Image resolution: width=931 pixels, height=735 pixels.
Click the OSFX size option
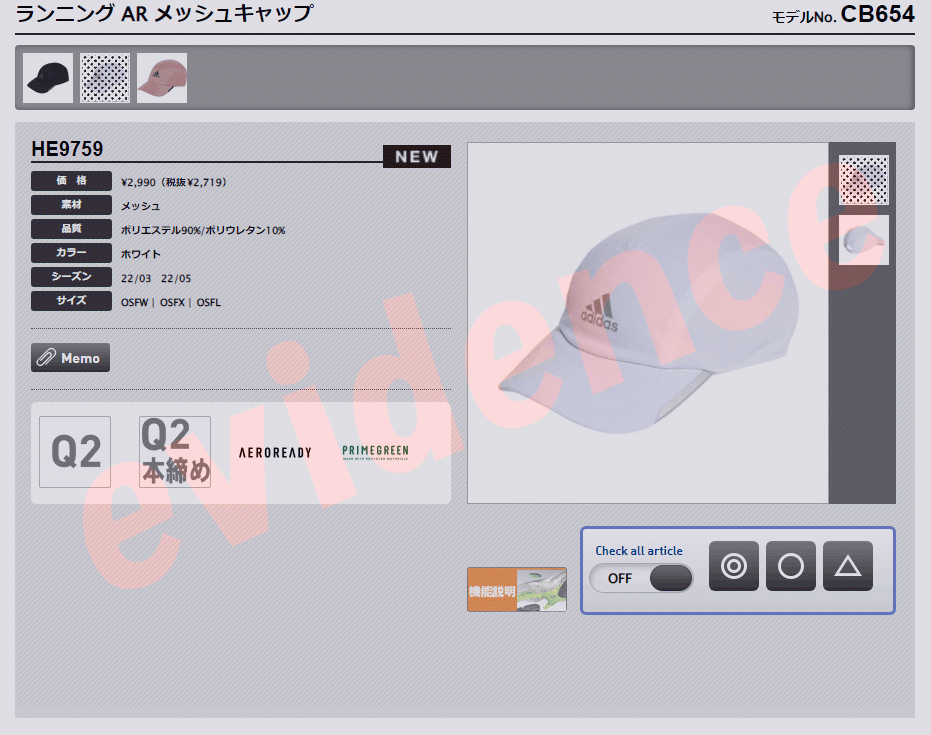tap(172, 302)
